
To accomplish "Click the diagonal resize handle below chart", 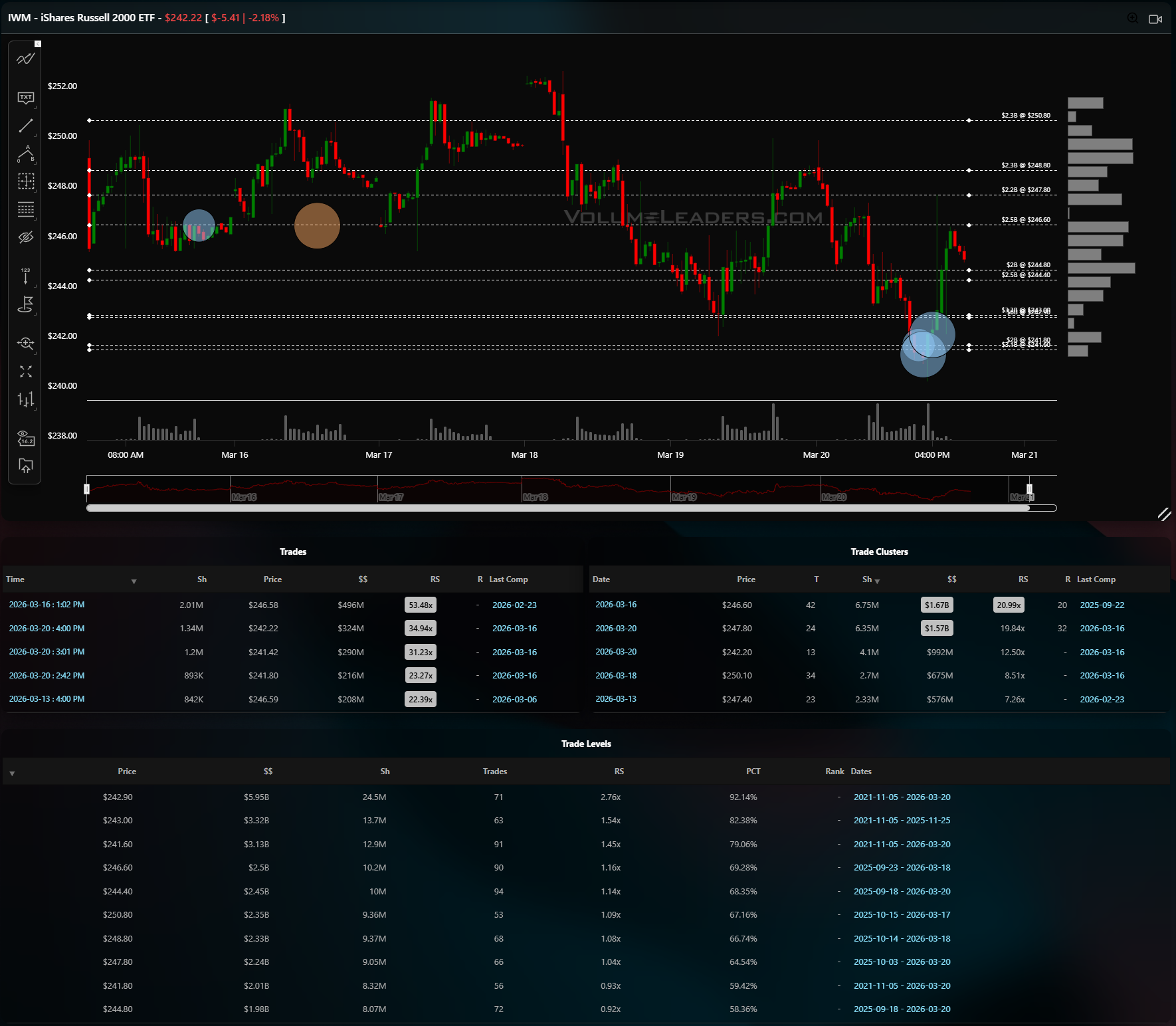I will (1164, 514).
